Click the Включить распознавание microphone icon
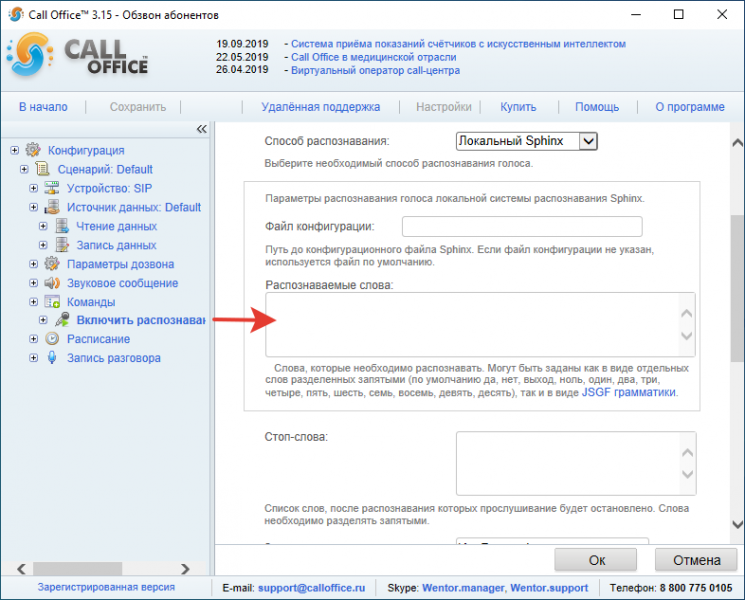This screenshot has width=745, height=600. pyautogui.click(x=62, y=320)
